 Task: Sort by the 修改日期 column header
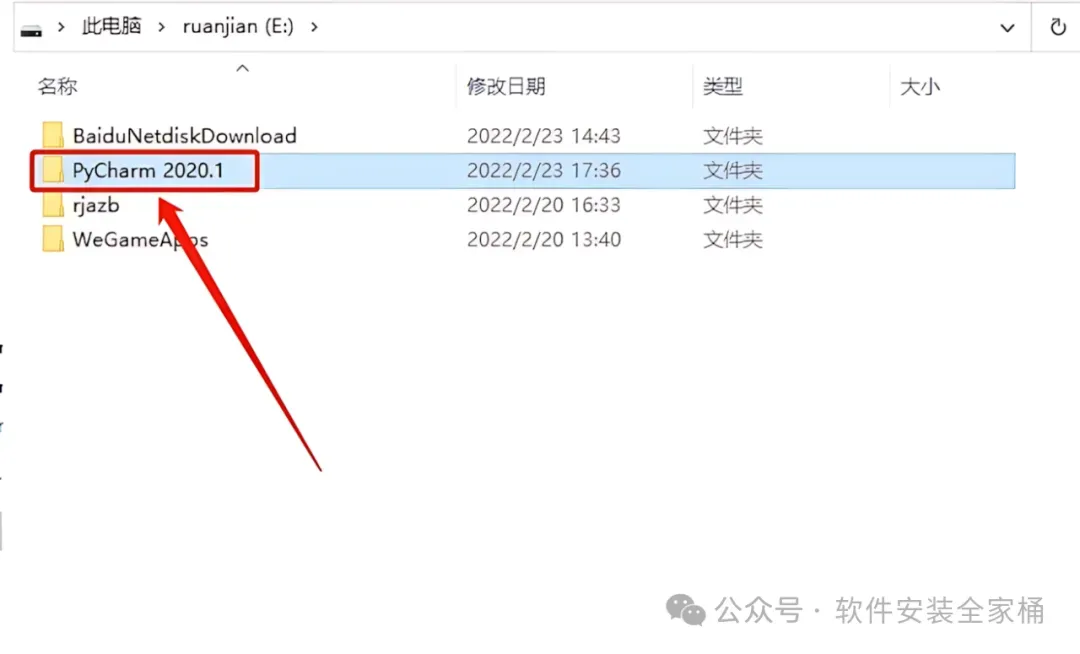(x=506, y=86)
